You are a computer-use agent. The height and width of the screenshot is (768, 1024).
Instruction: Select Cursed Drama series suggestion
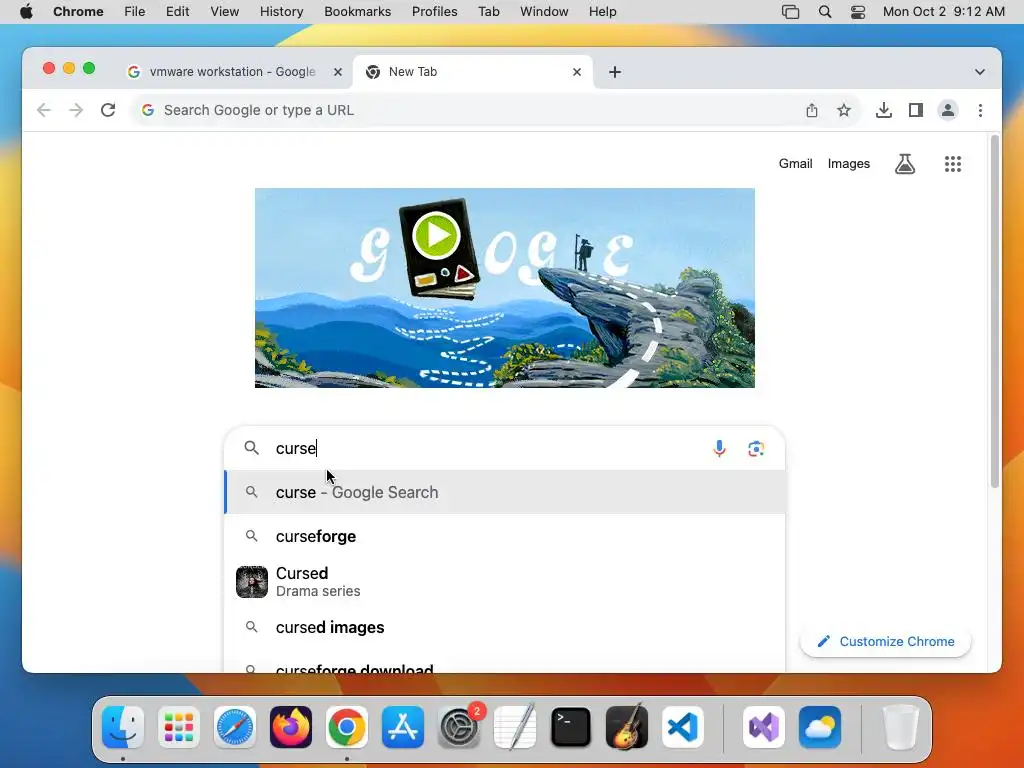point(505,582)
